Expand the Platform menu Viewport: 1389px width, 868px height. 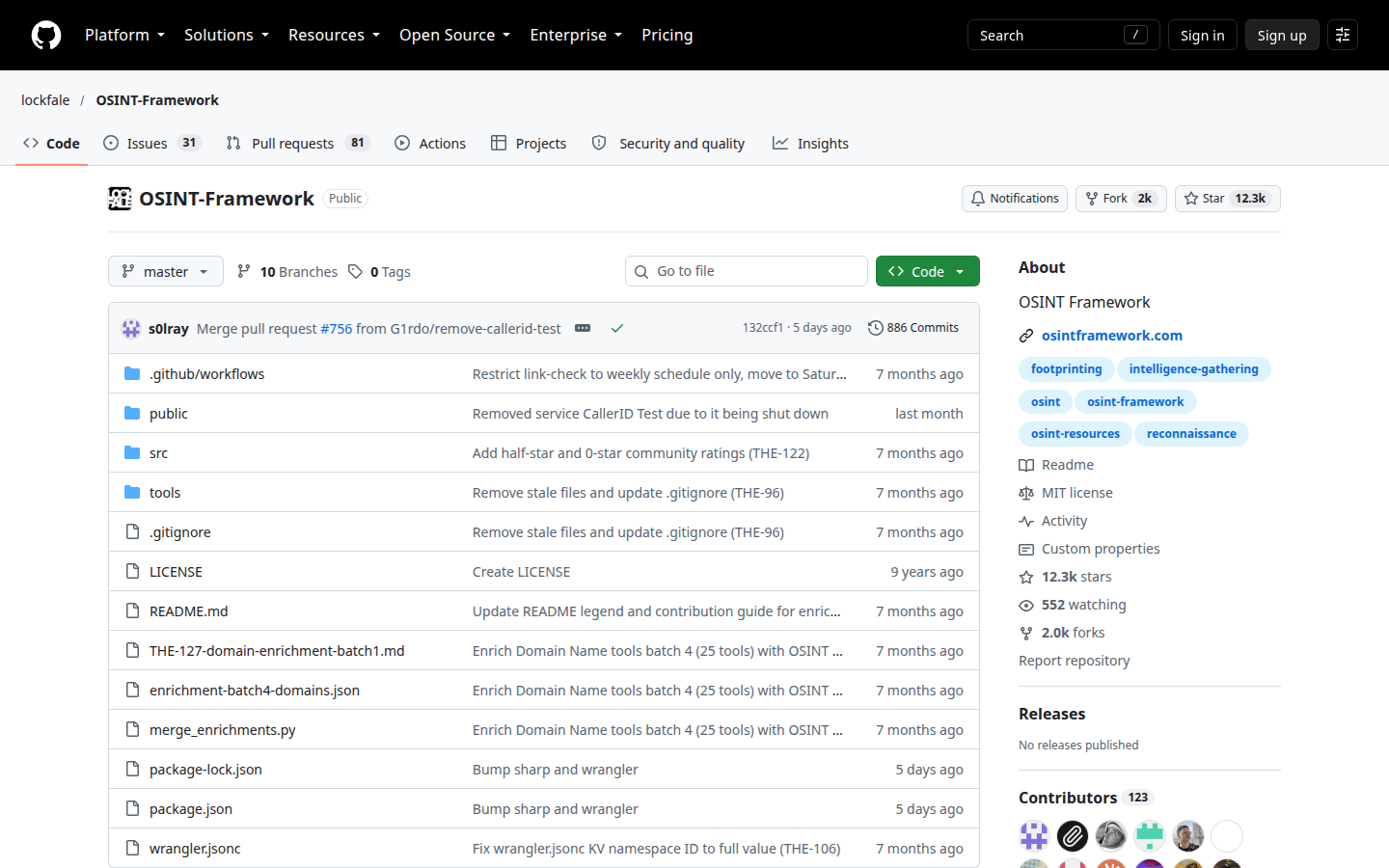coord(125,35)
